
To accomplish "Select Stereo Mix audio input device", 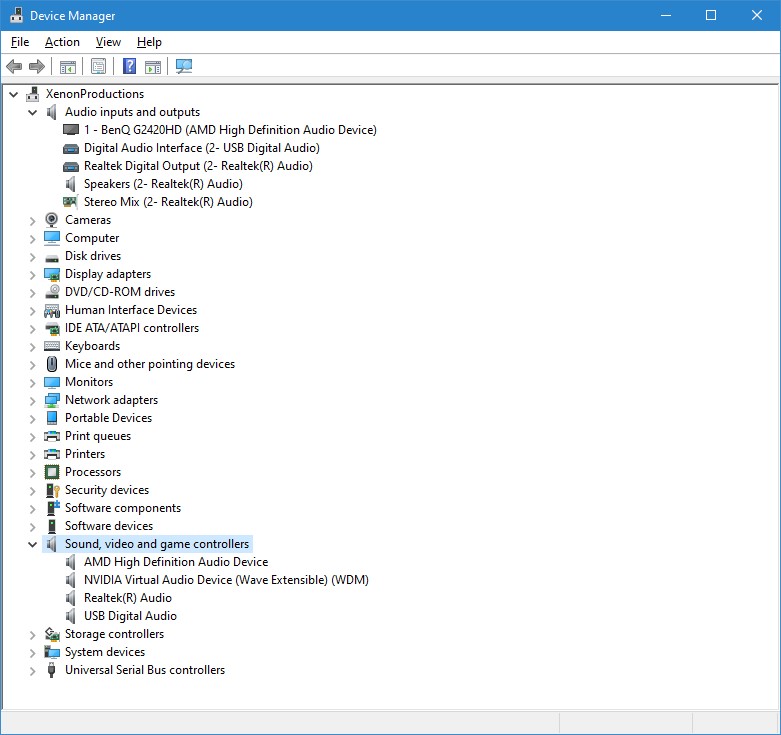I will (167, 202).
